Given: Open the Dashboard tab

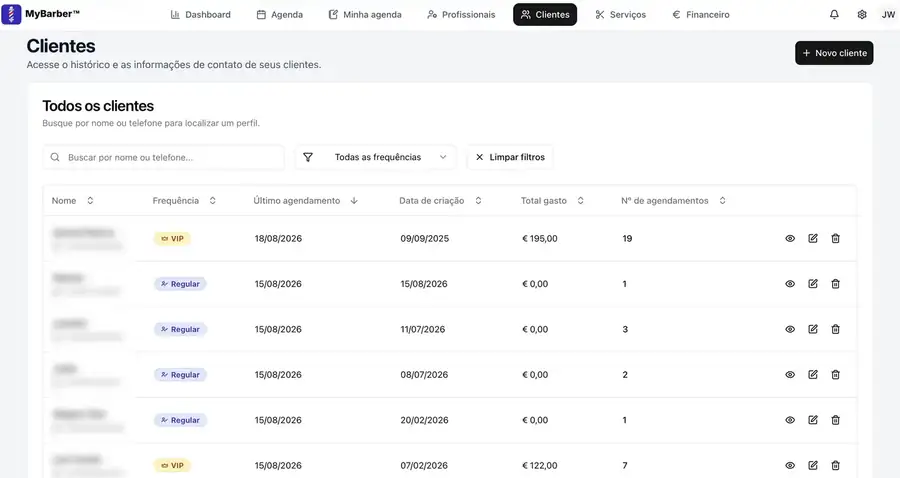Looking at the screenshot, I should click(x=200, y=14).
